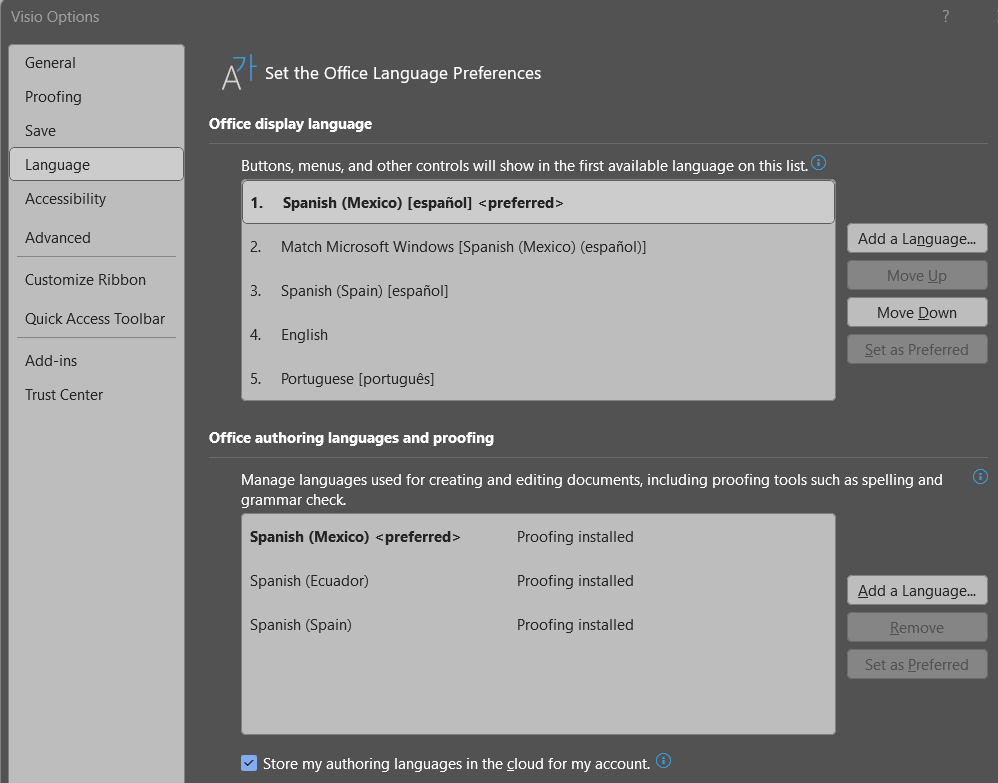Screen dimensions: 998x783
Task: Select Spanish (Mexico) preferred authoring language
Action: pyautogui.click(x=538, y=537)
